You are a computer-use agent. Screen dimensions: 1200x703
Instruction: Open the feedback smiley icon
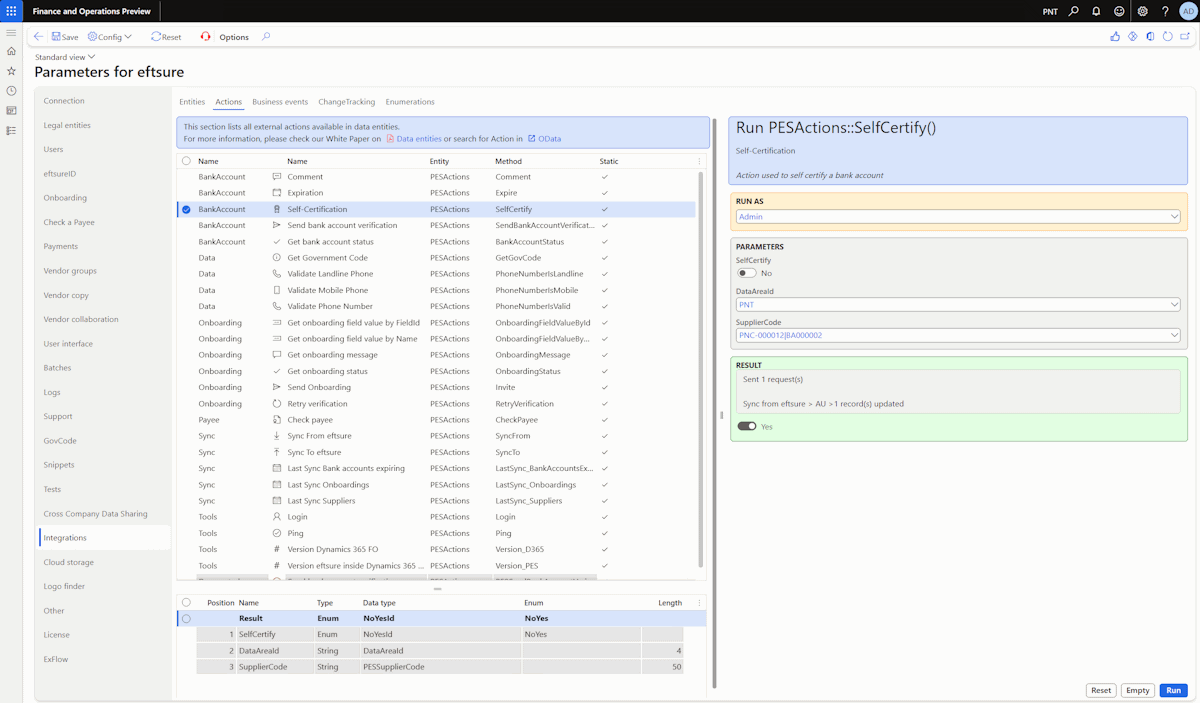pos(1119,11)
